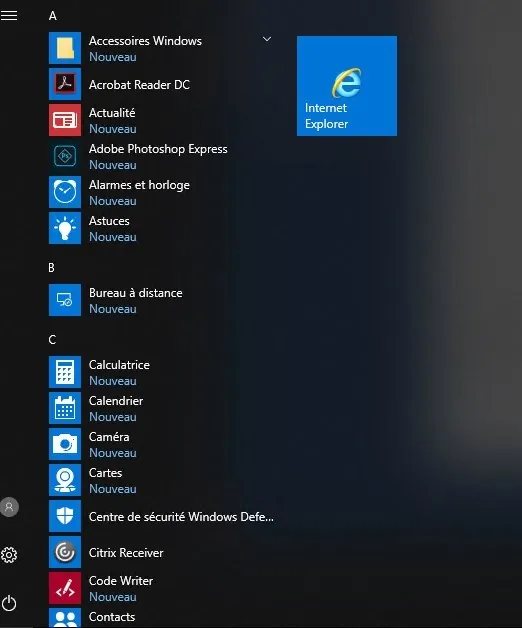Screen dimensions: 522x628
Task: Launch the Calculatrice icon
Action: [65, 372]
